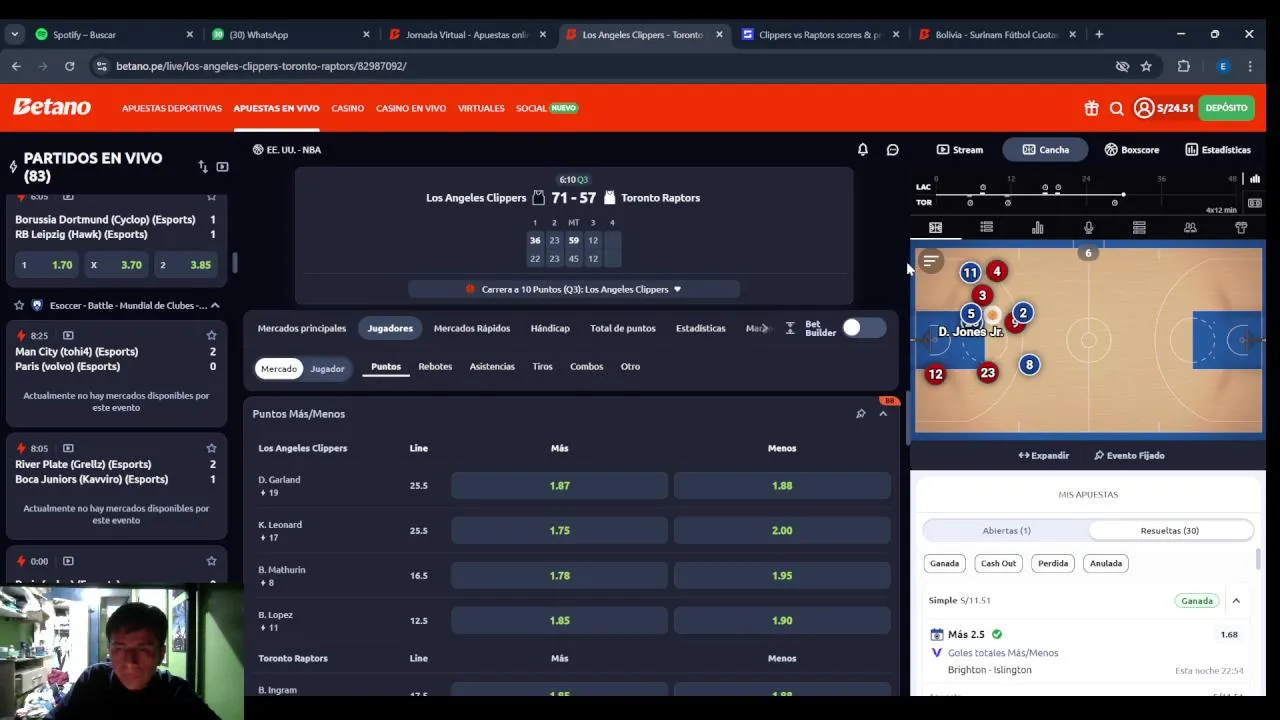Open the play-by-play list icon tab
This screenshot has width=1280, height=720.
(986, 228)
